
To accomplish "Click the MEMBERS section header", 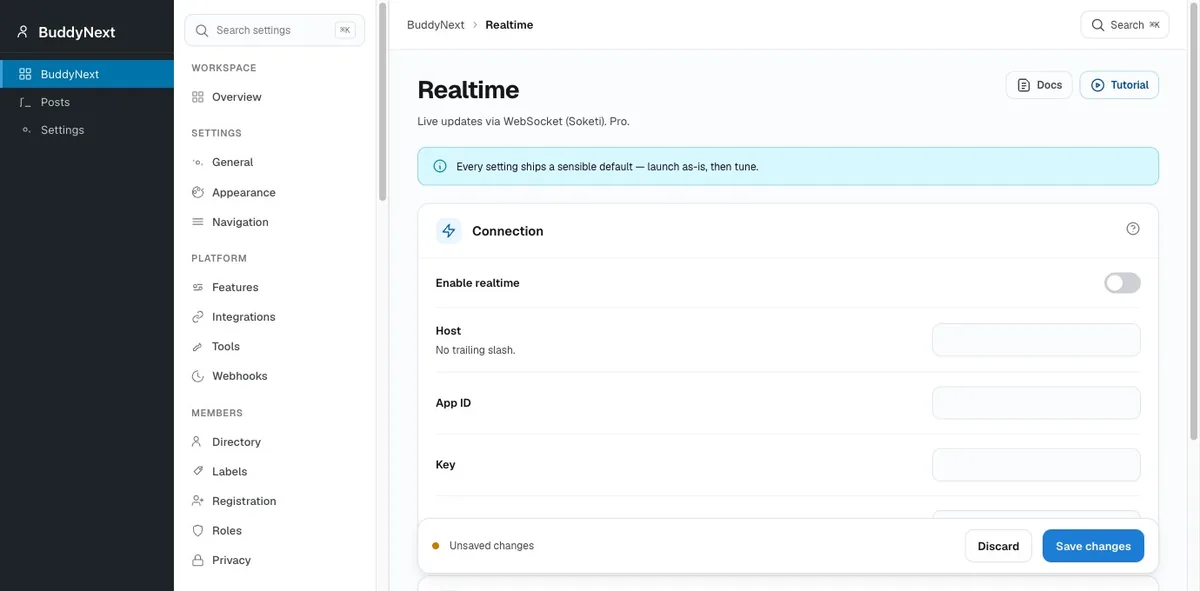I will pos(217,413).
